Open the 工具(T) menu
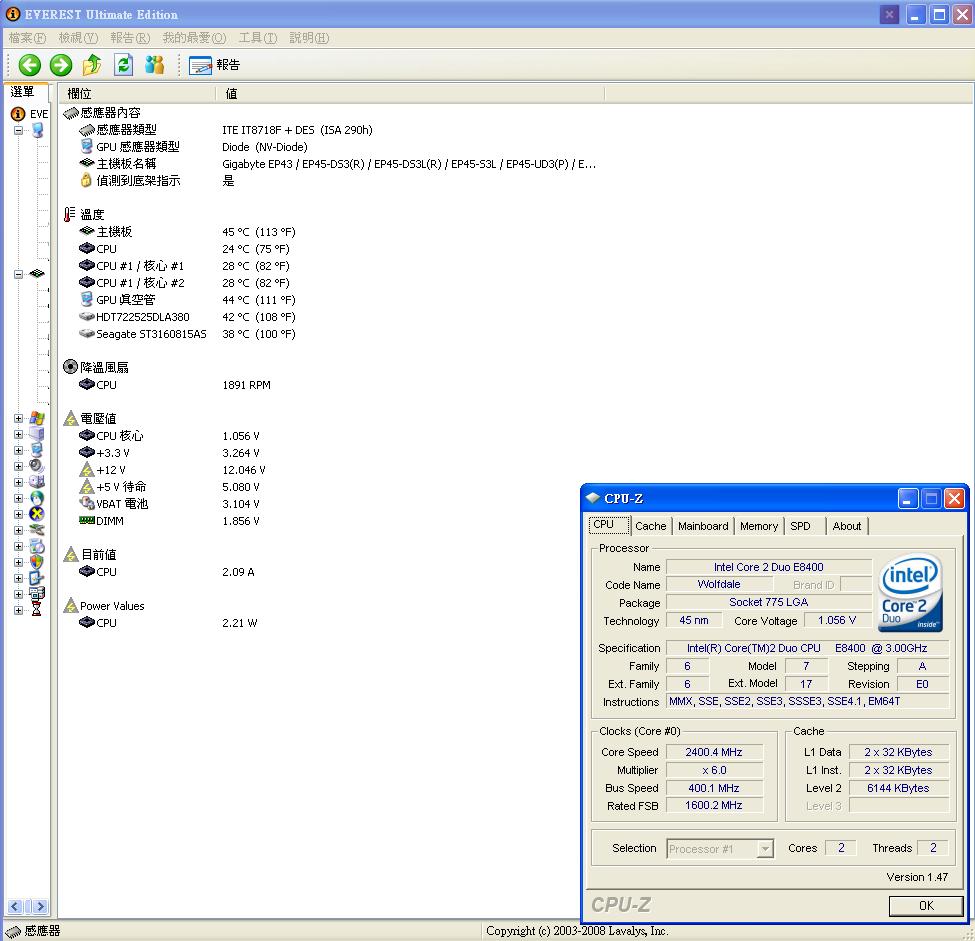Viewport: 975px width, 941px height. click(257, 38)
